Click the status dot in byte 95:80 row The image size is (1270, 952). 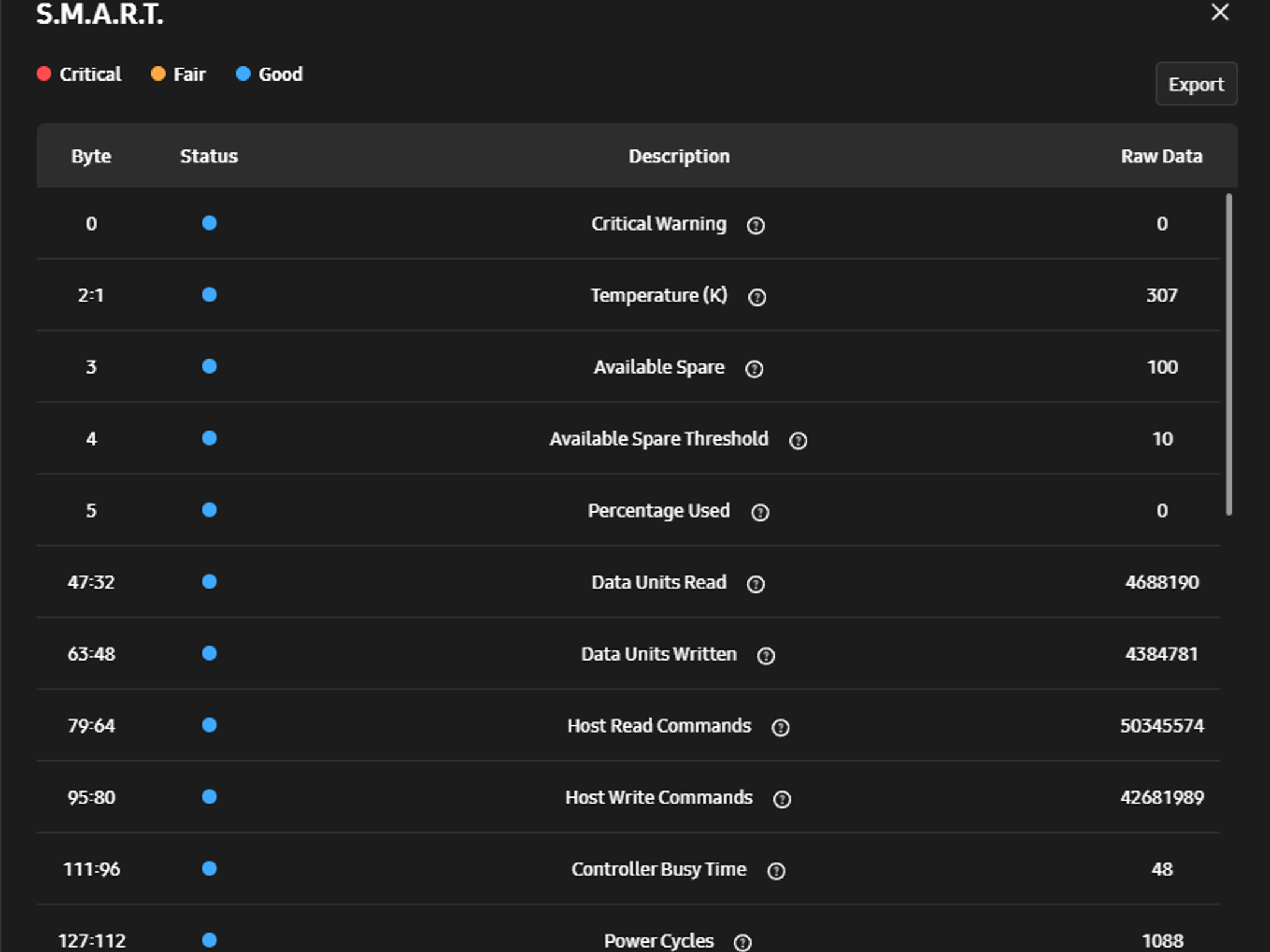click(x=210, y=796)
